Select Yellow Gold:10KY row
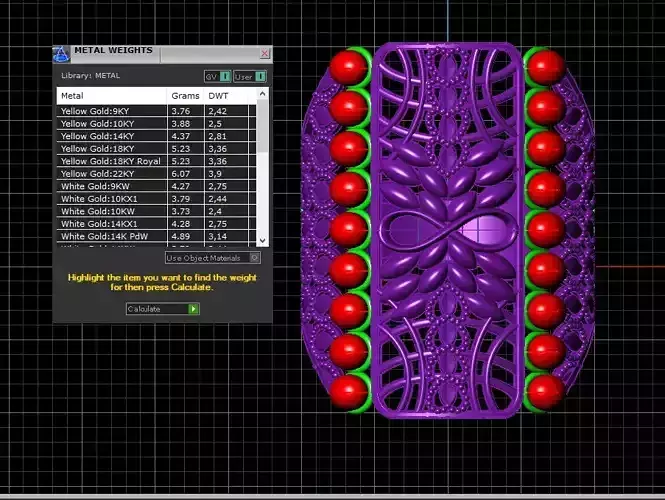The width and height of the screenshot is (665, 500). click(x=156, y=124)
